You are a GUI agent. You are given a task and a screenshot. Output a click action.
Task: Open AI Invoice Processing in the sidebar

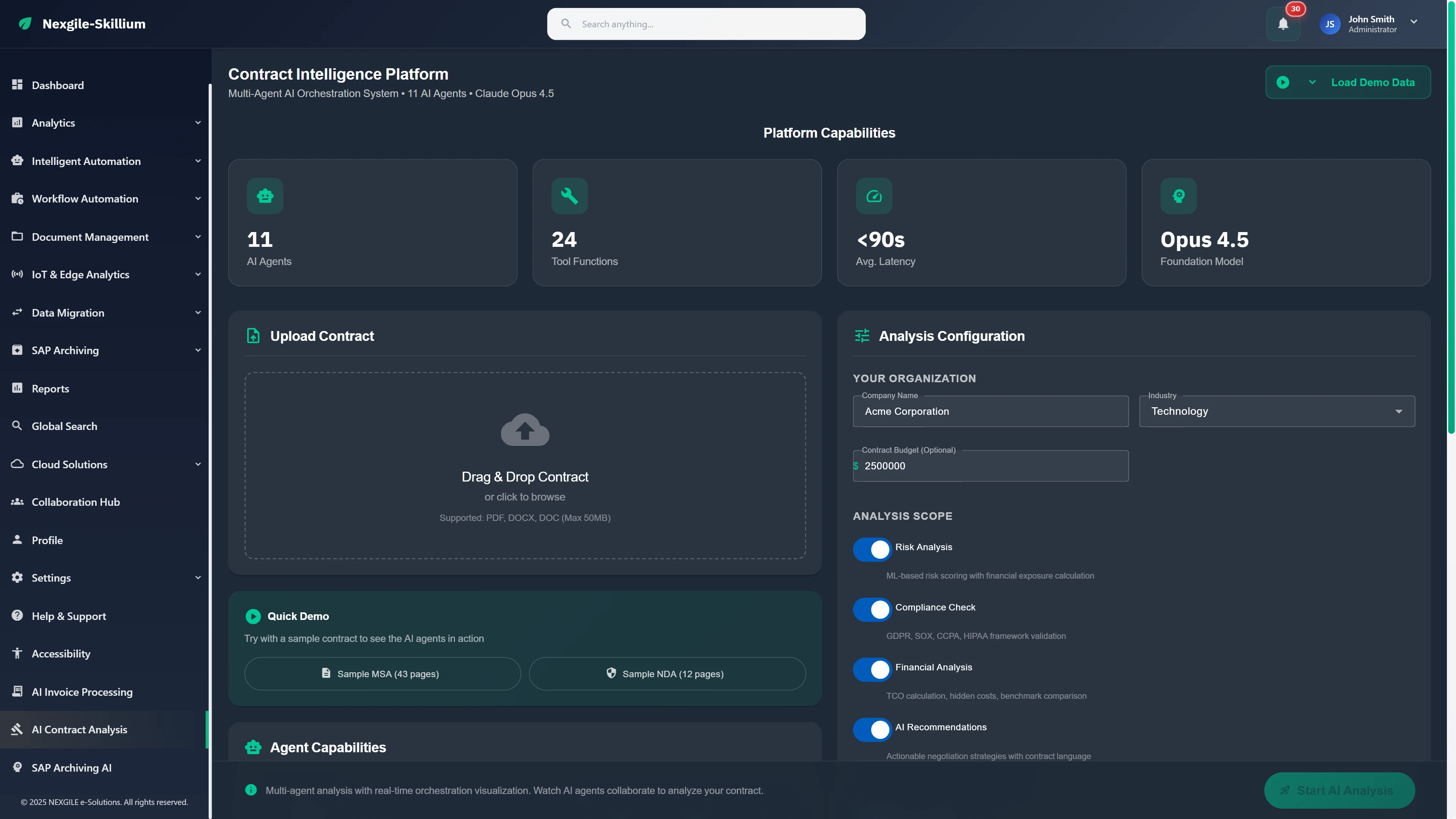(x=82, y=692)
